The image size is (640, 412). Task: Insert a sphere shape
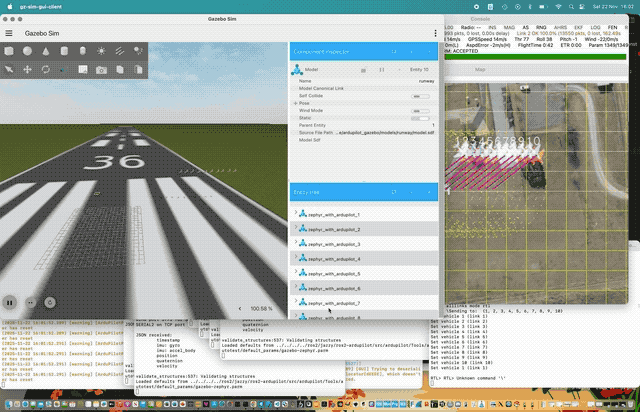tap(27, 51)
